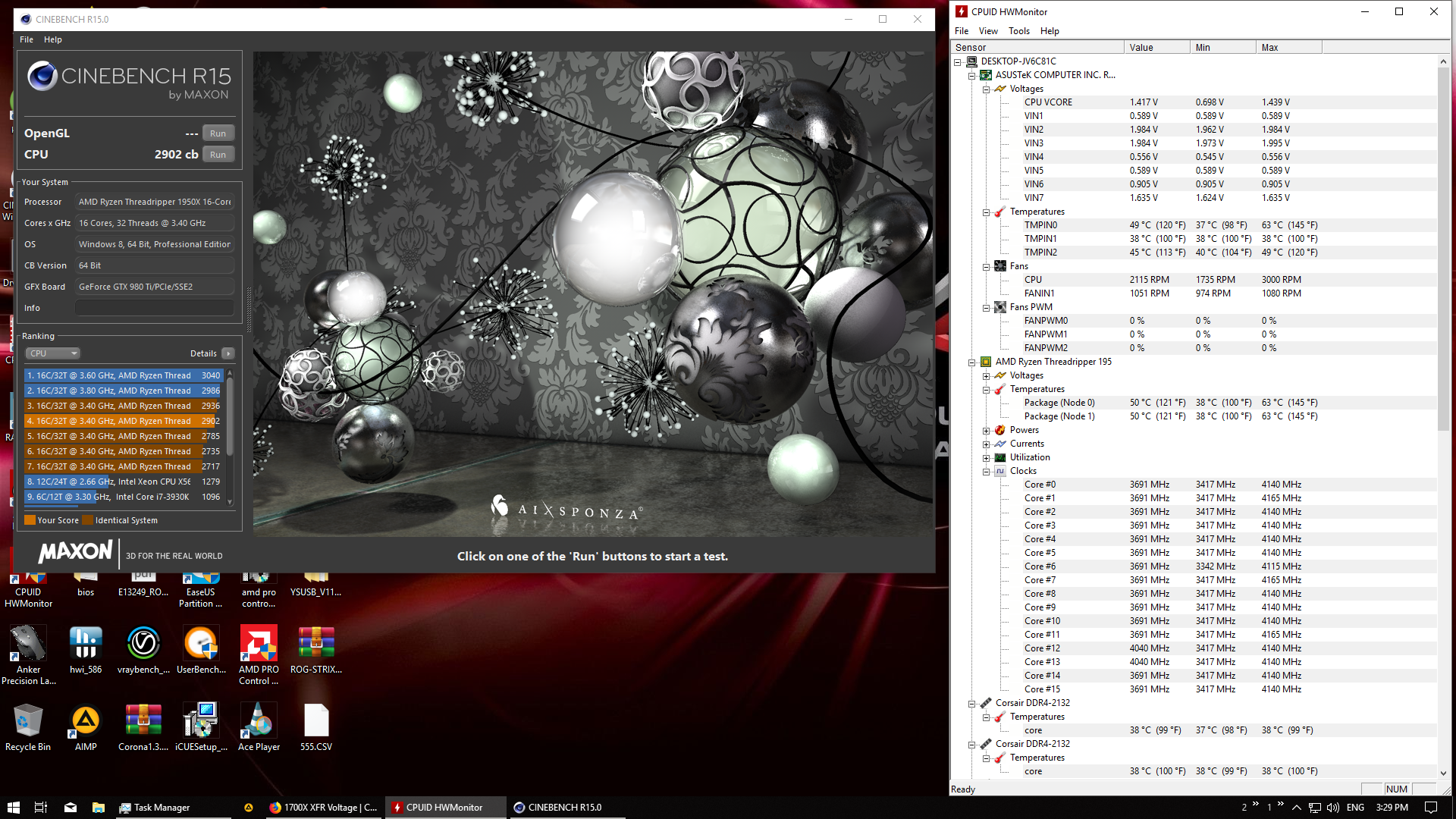
Task: Click the ranking Details arrow button
Action: click(x=228, y=353)
